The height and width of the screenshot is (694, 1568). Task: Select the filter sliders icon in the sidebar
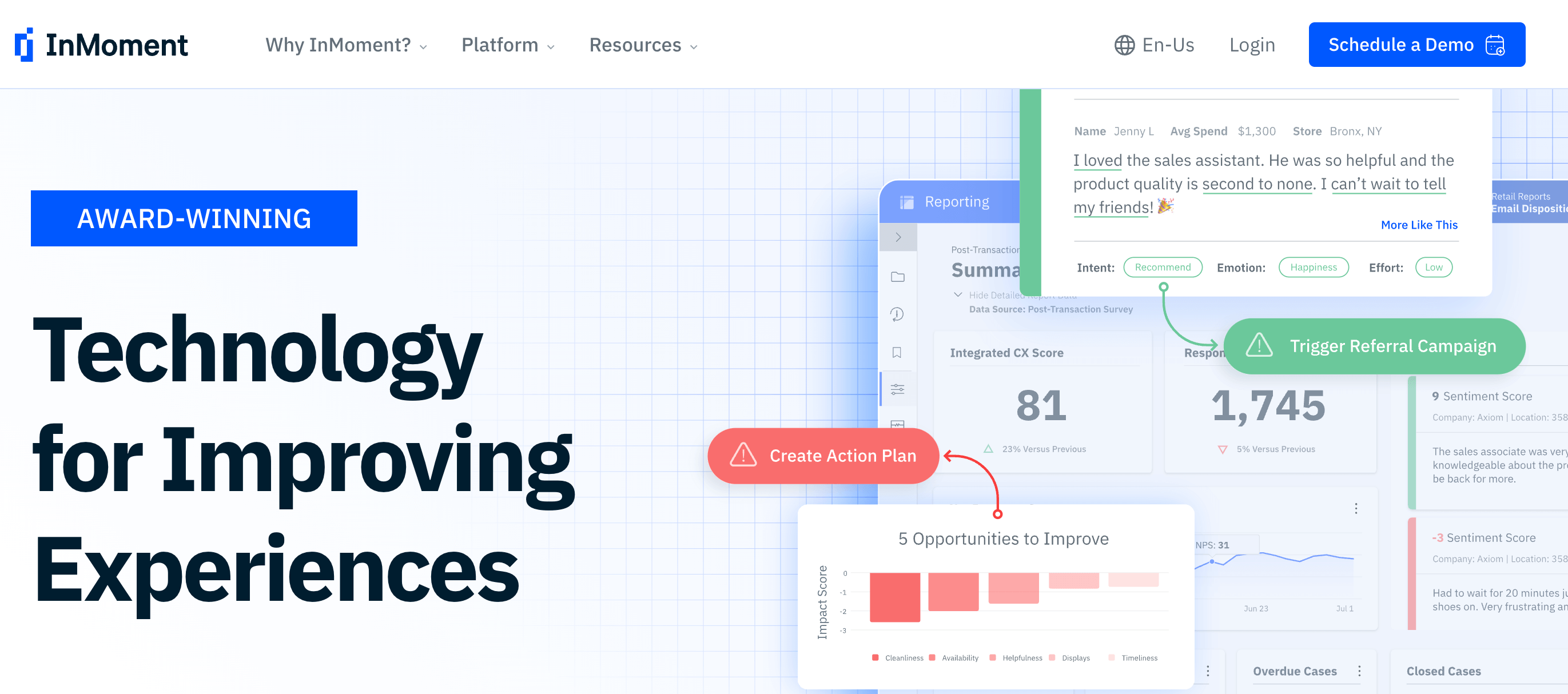(x=897, y=389)
